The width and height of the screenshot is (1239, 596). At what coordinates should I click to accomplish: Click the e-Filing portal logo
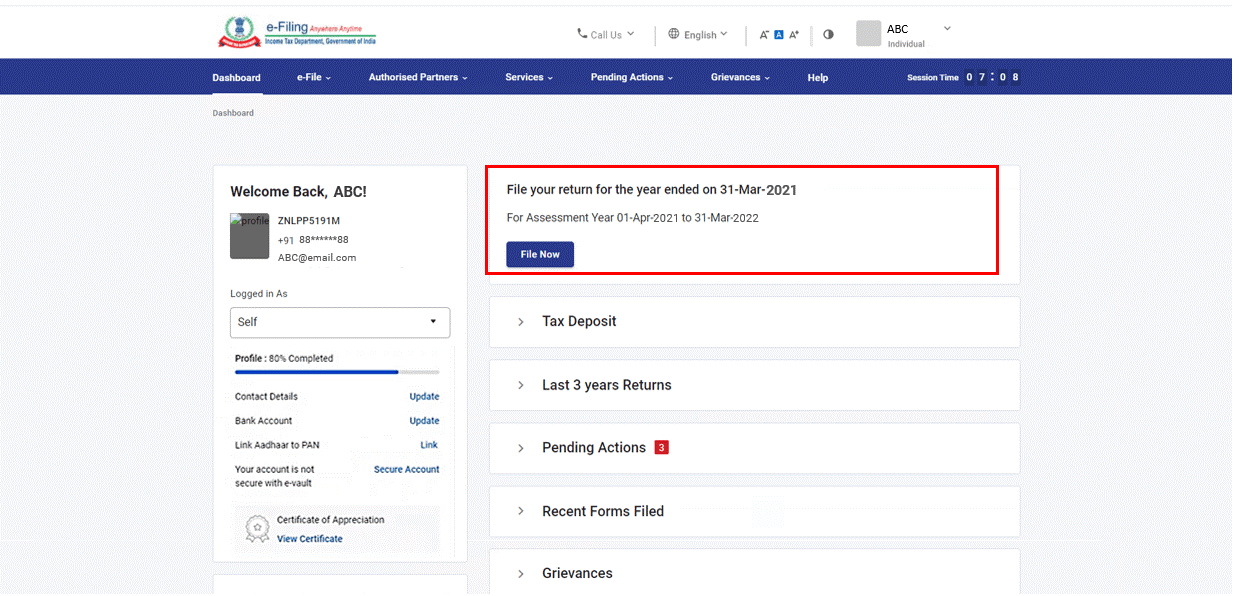pos(297,33)
